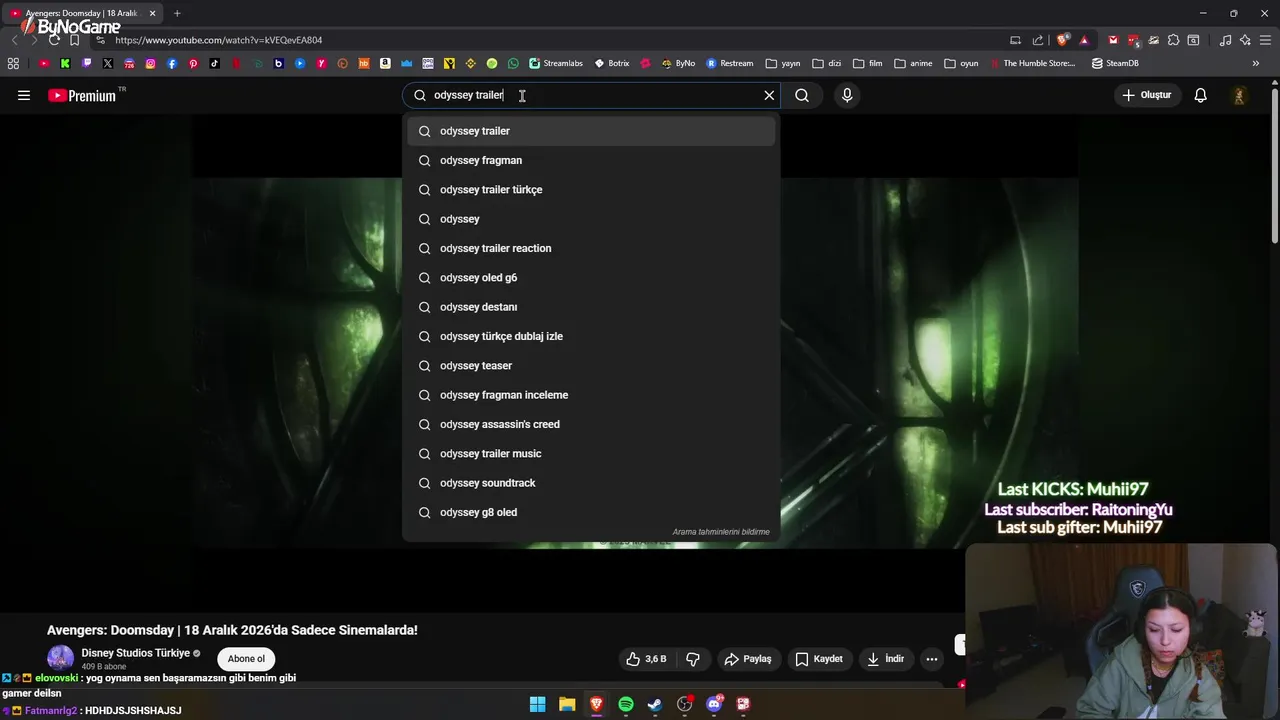Open the Disney Studios Türkiye channel avatar

[x=61, y=658]
